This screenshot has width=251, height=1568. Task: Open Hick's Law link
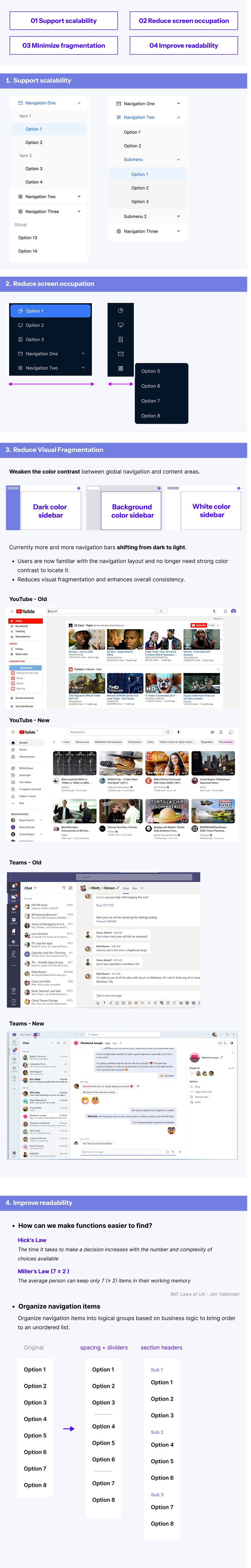(32, 1240)
